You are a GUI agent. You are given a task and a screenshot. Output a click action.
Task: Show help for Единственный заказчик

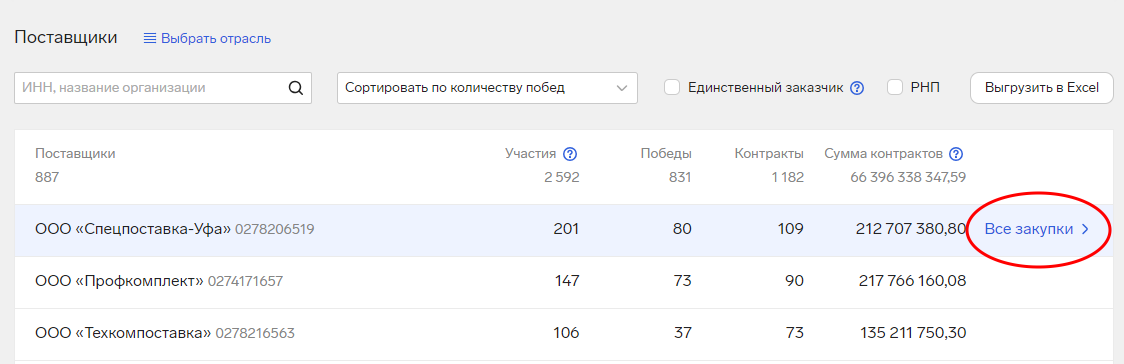click(857, 88)
